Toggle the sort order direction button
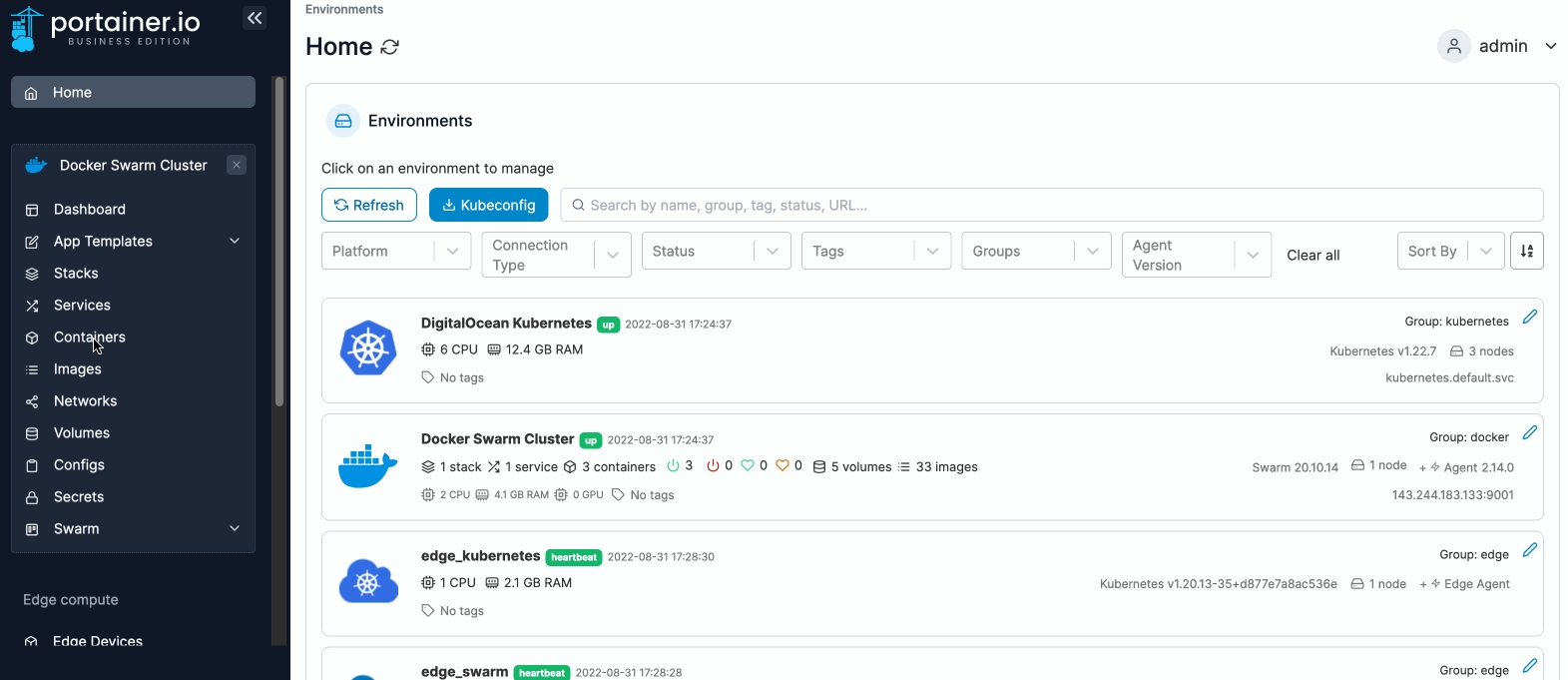Screen dimensions: 1568x680 tap(1526, 252)
